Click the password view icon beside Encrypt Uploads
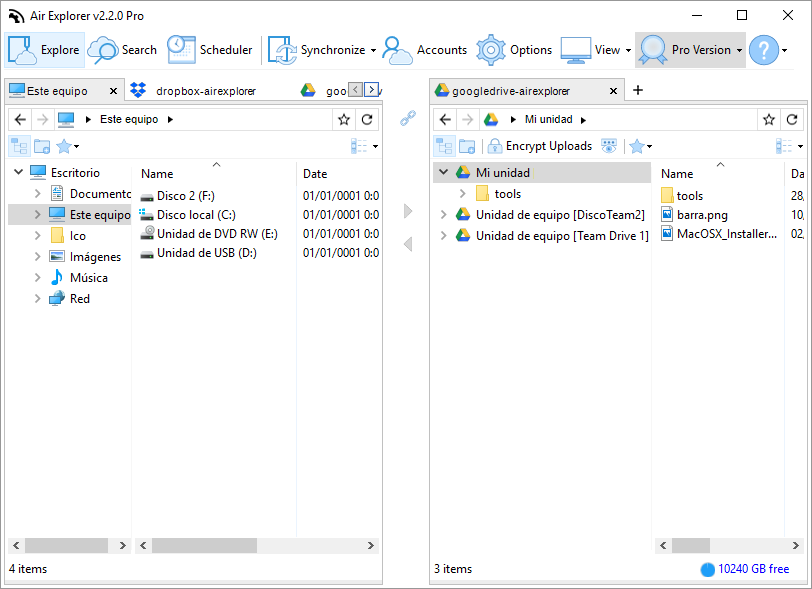 click(x=609, y=147)
